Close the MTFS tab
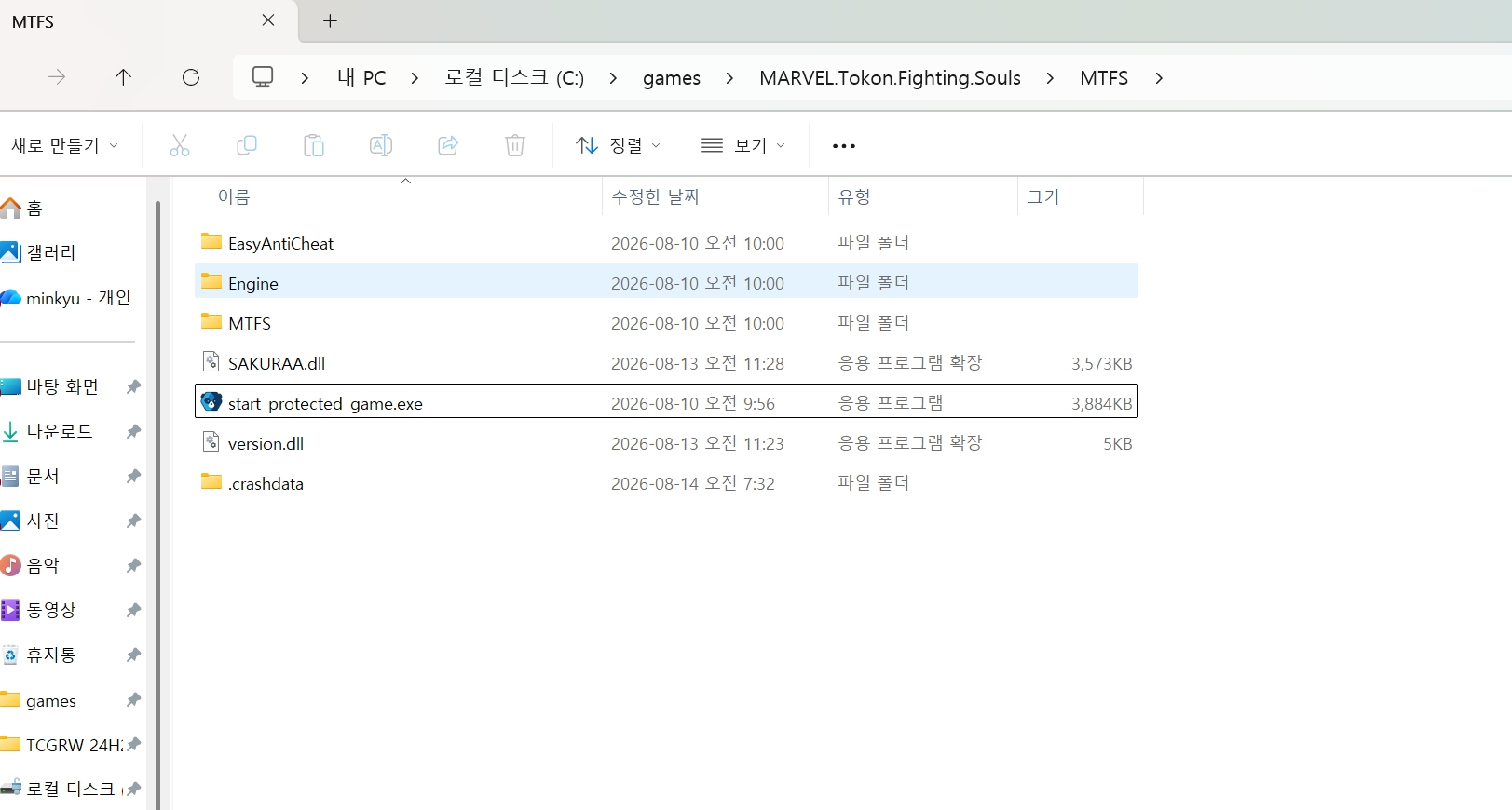The width and height of the screenshot is (1512, 810). [x=268, y=20]
